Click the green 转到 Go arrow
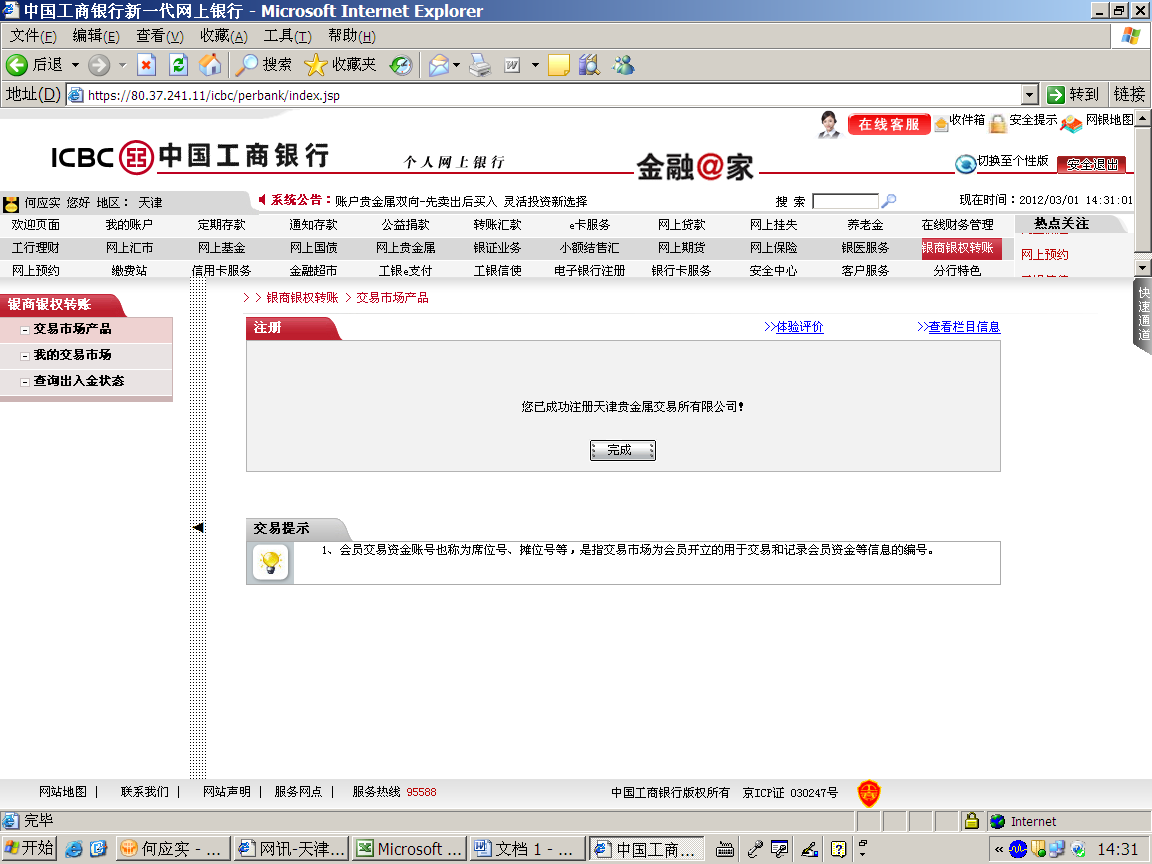This screenshot has width=1152, height=864. 1056,95
